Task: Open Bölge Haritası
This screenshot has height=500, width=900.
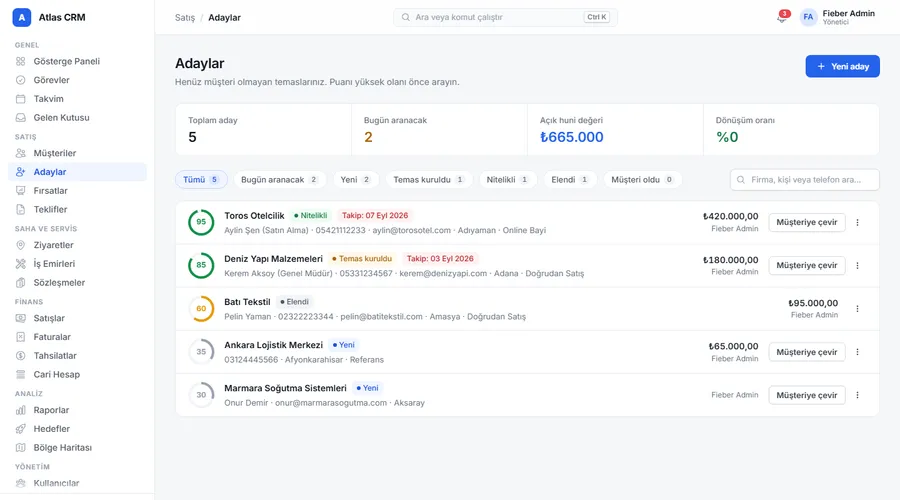Action: [77, 447]
